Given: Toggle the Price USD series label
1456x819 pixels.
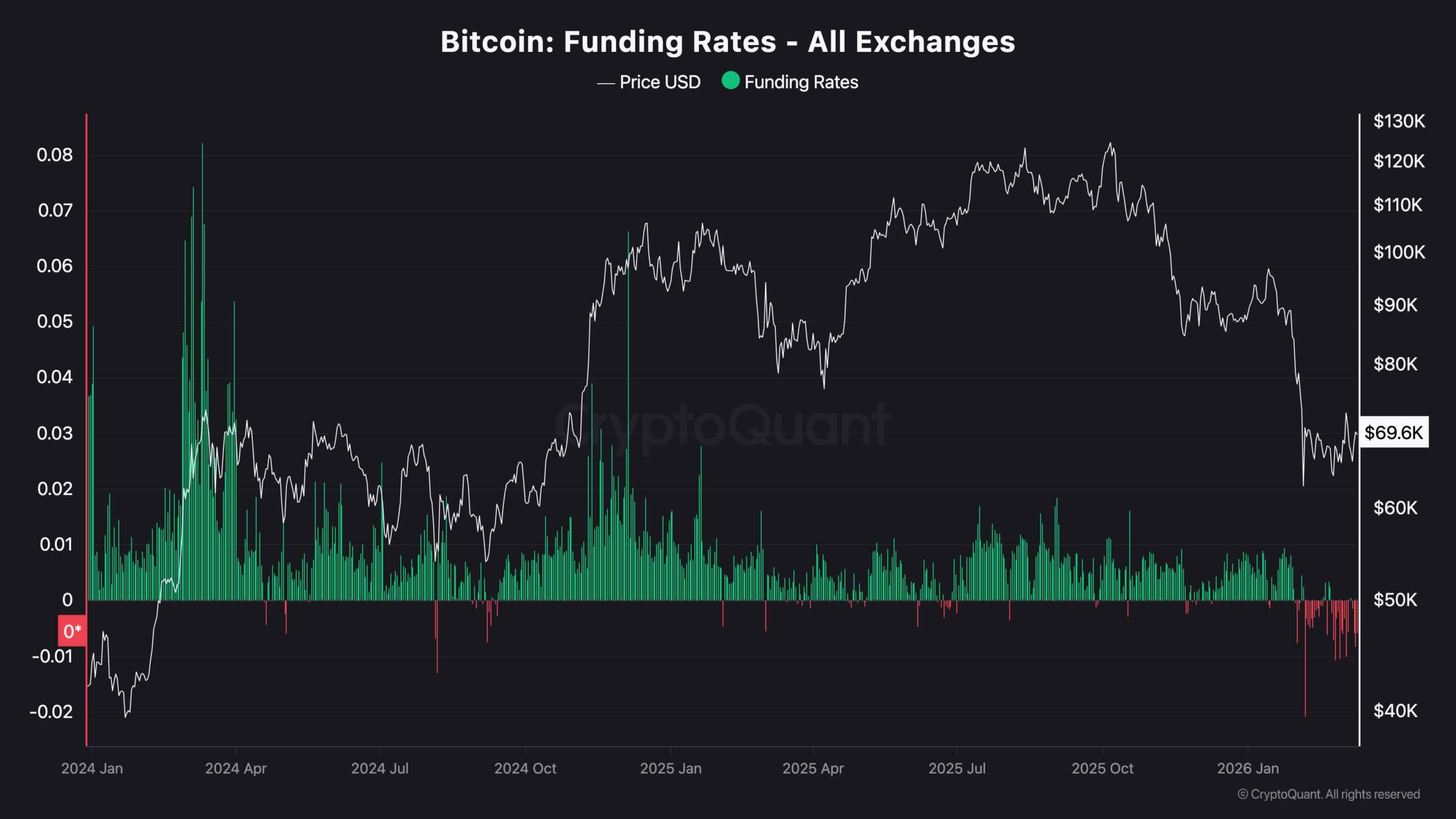Looking at the screenshot, I should [660, 82].
